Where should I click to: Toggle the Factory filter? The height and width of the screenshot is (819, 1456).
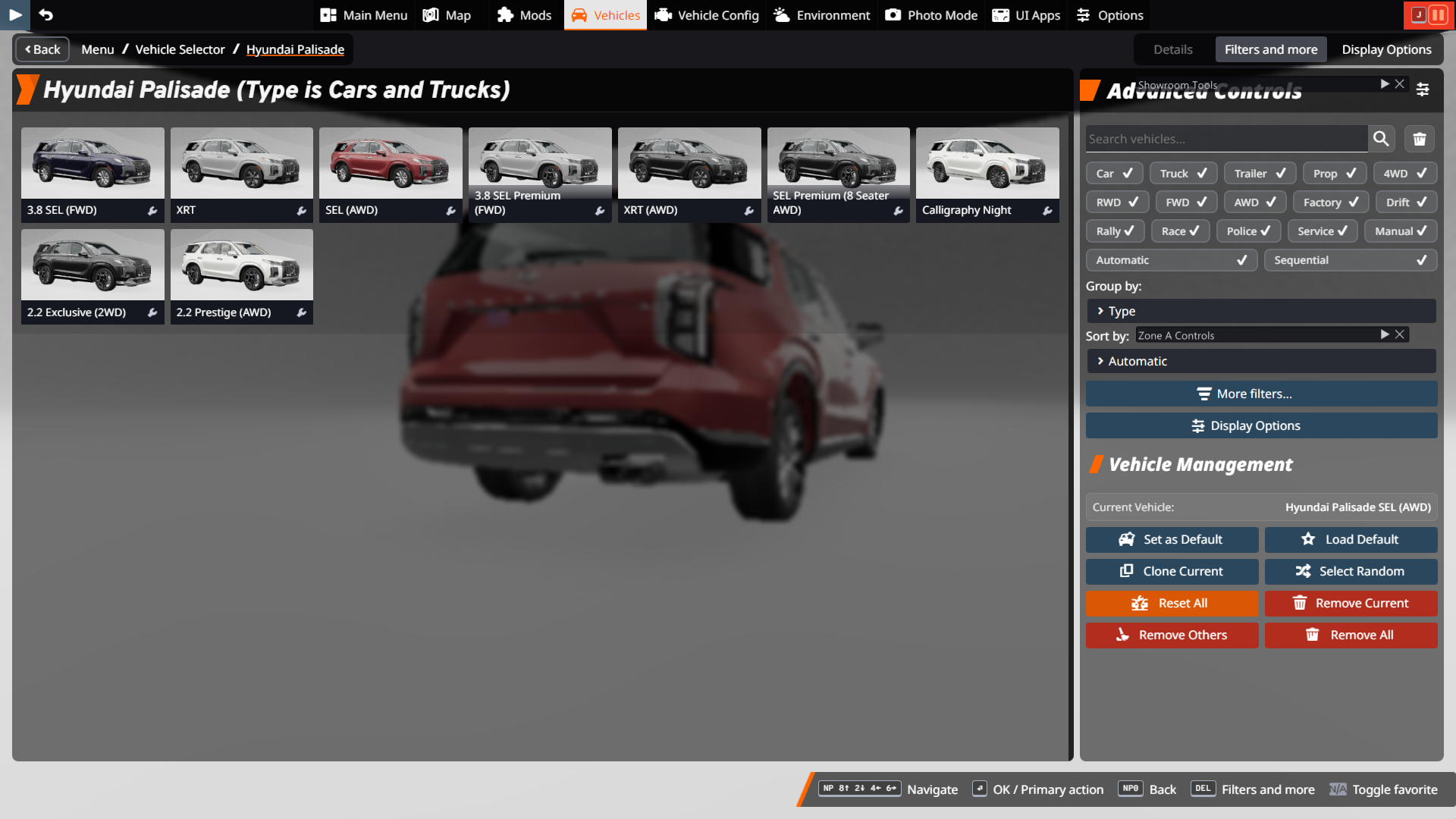click(x=1331, y=202)
